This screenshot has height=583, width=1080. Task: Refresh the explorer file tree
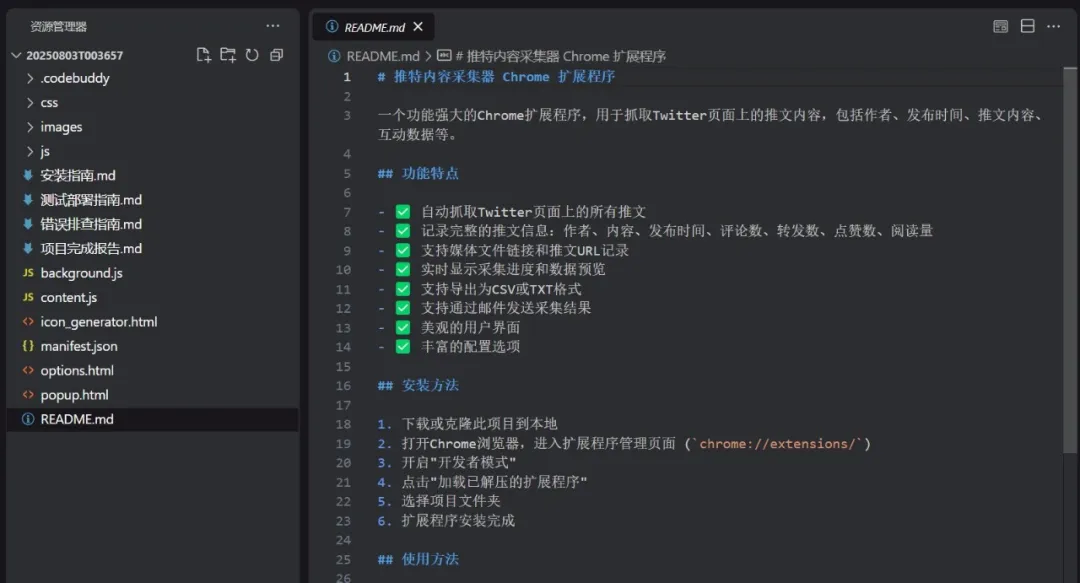coord(252,55)
